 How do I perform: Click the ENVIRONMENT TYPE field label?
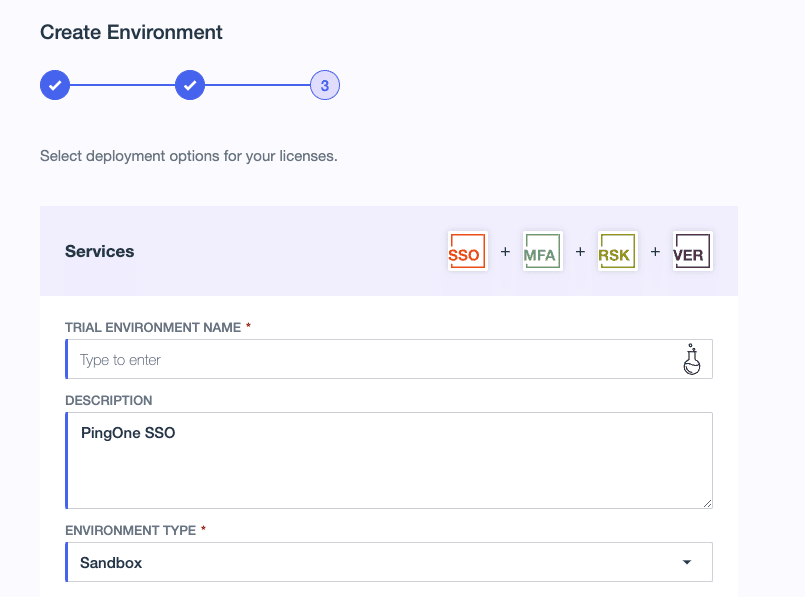point(130,530)
